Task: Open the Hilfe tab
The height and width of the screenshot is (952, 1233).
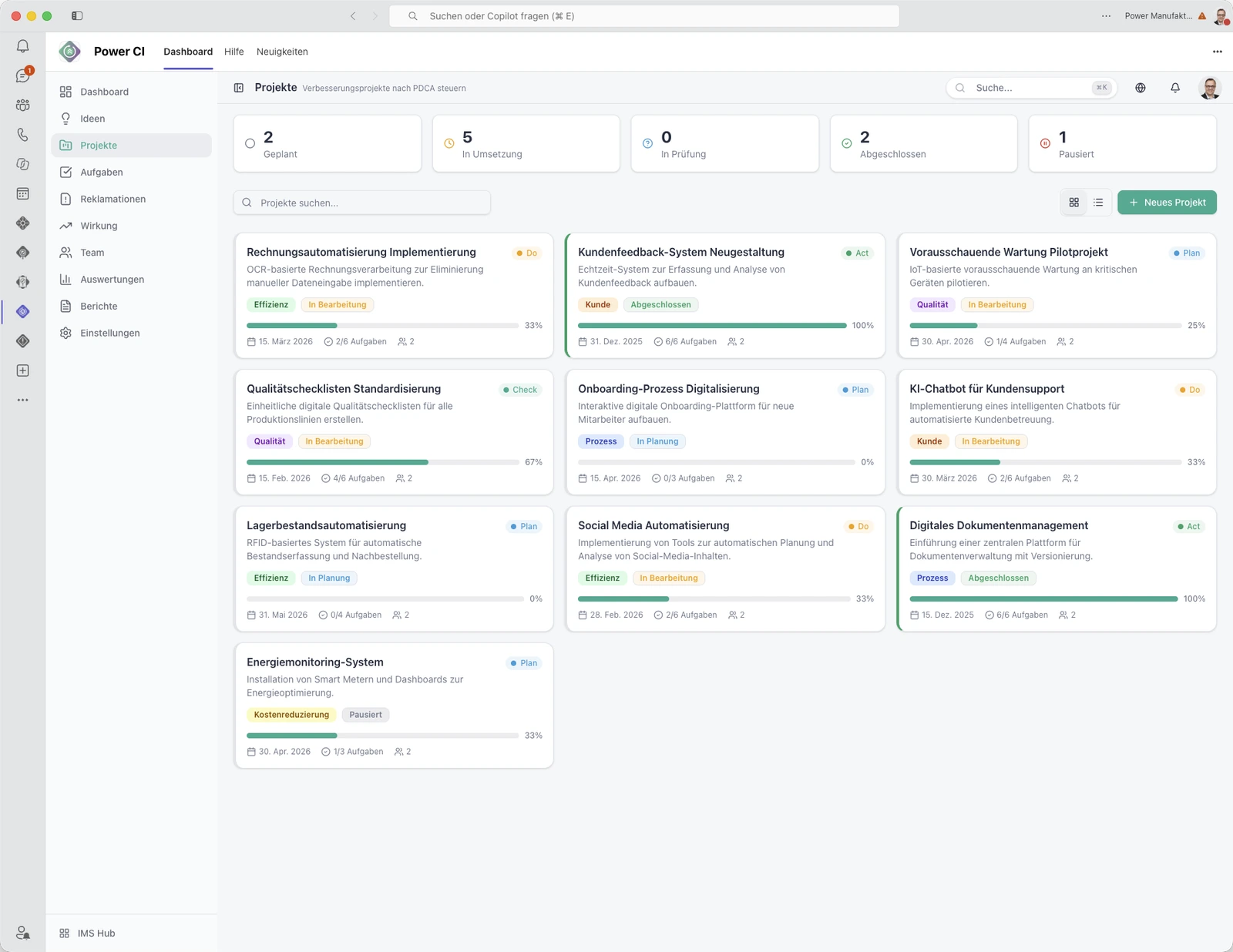Action: [234, 52]
